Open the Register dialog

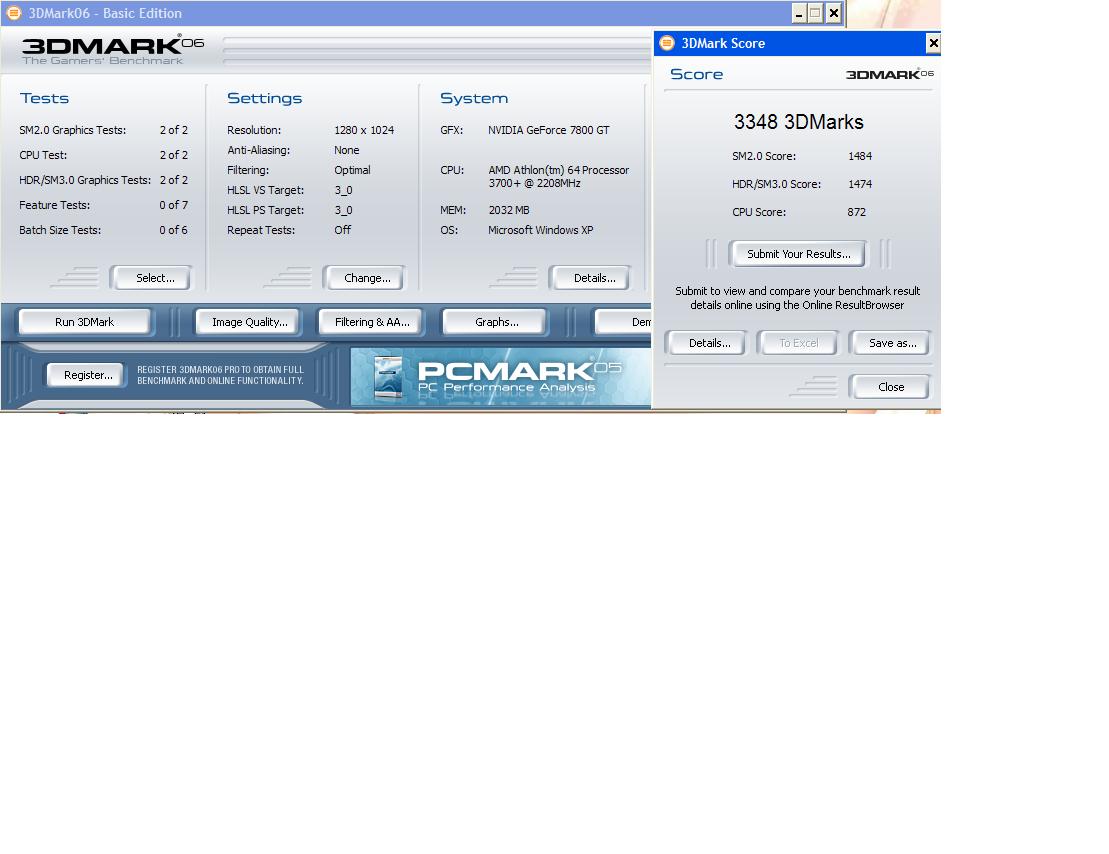point(86,375)
